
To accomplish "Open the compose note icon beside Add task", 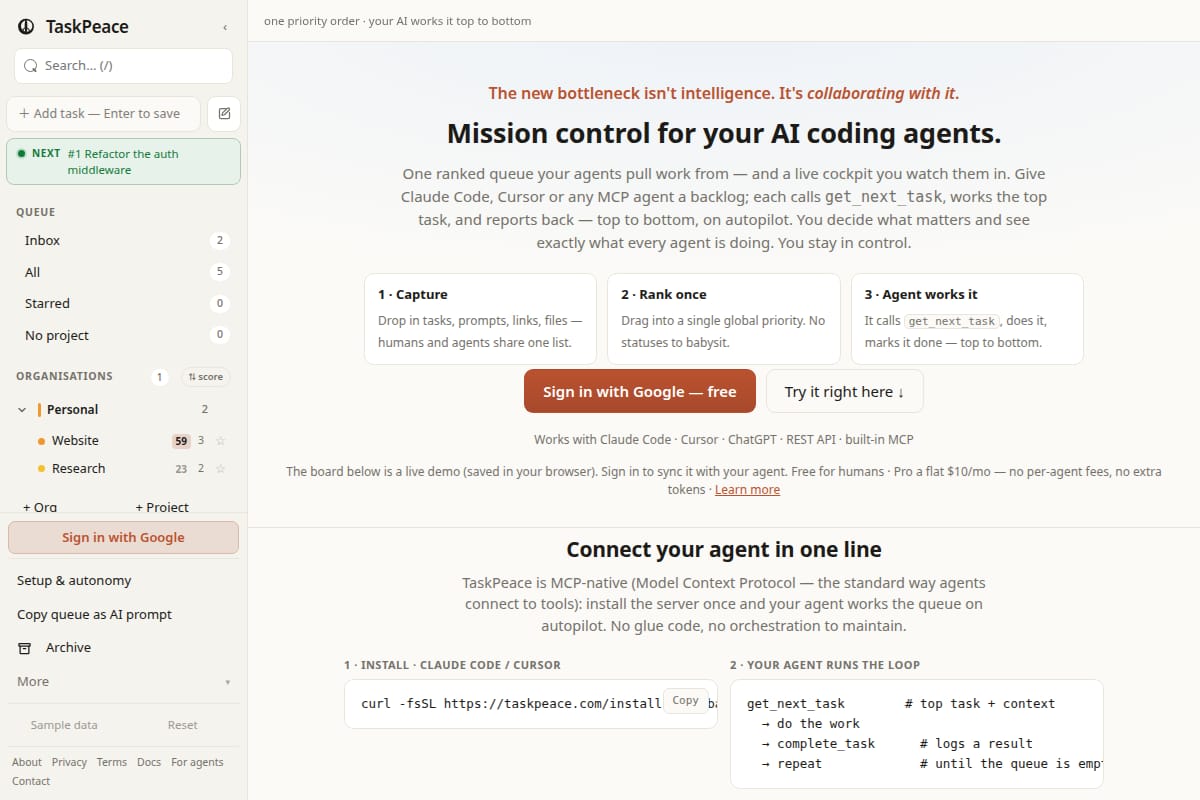I will click(x=224, y=114).
